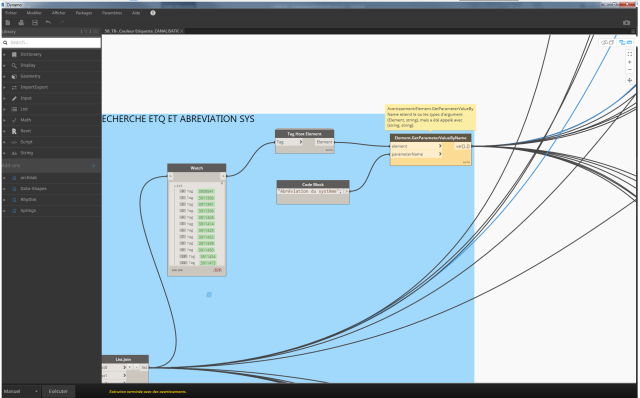Click the Open file toolbar icon
The width and height of the screenshot is (640, 398).
pos(21,23)
